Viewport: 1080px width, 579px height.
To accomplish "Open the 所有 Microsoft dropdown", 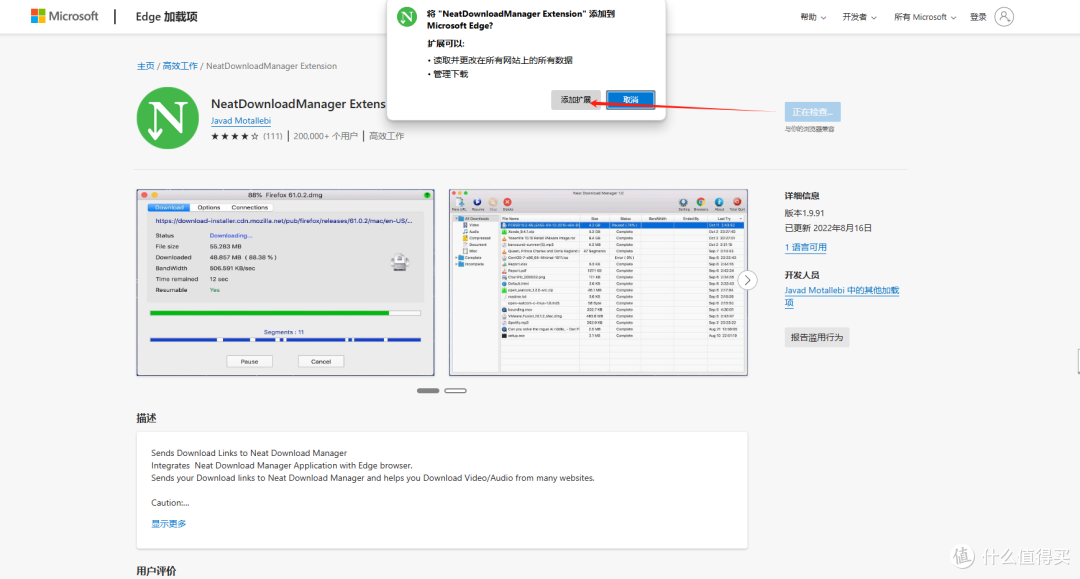I will (x=924, y=17).
